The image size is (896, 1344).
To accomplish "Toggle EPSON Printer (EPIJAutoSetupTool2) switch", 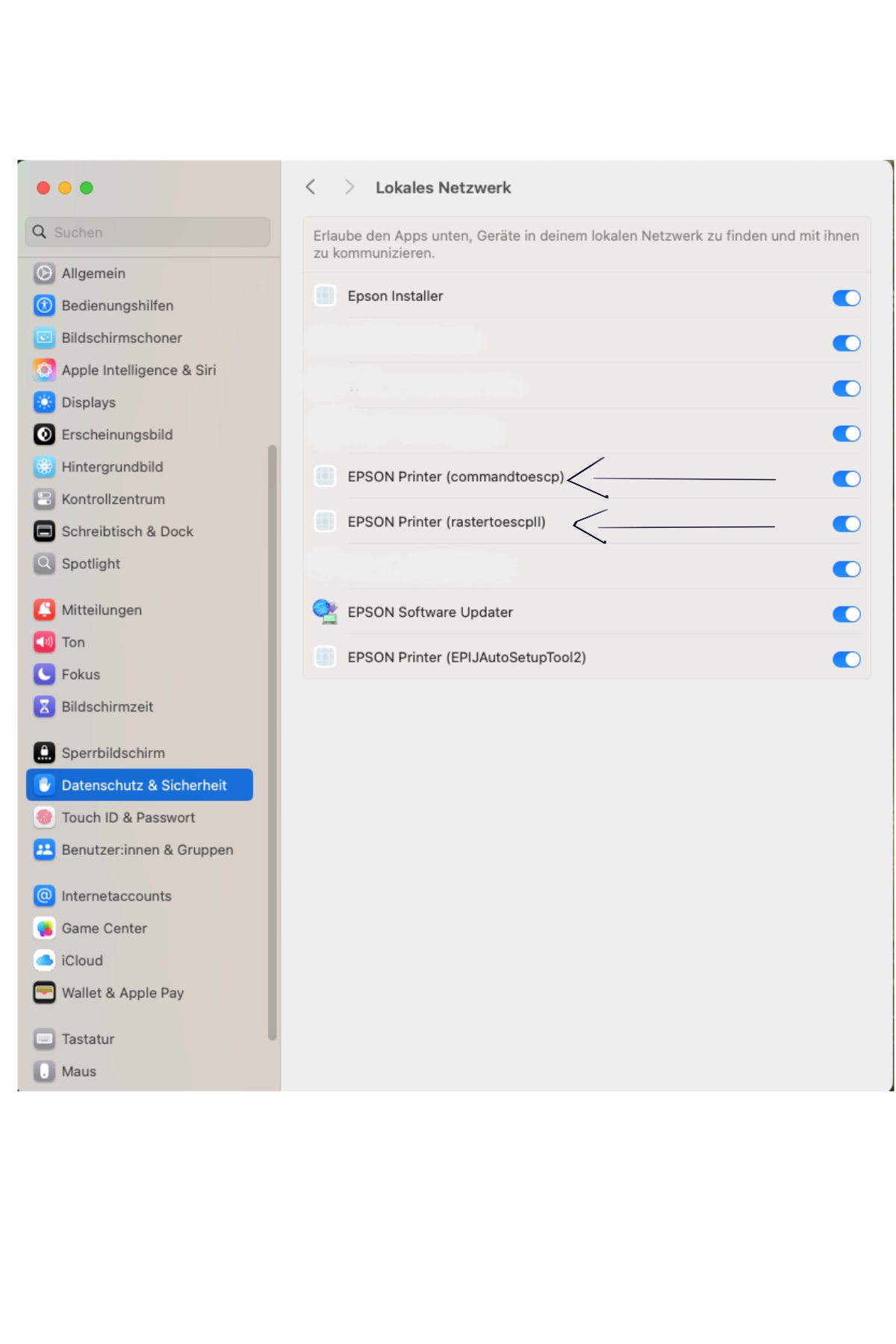I will coord(847,659).
